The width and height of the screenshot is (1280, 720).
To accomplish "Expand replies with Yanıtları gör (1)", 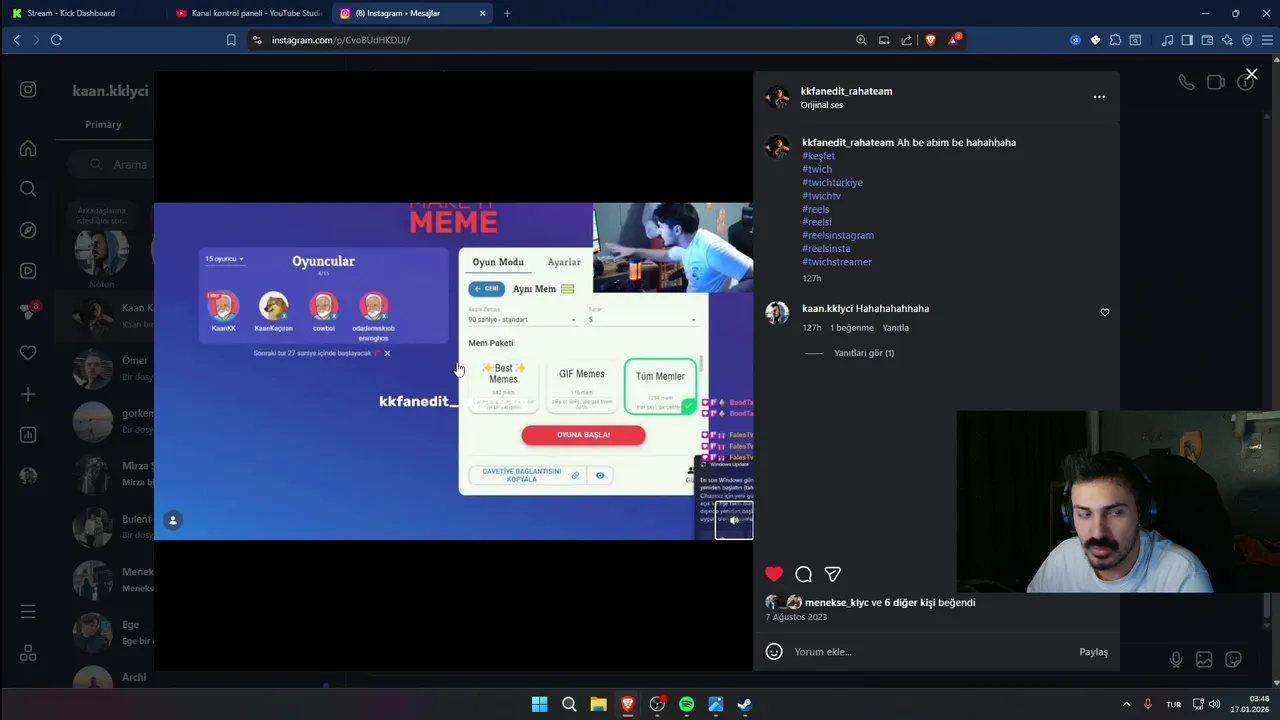I will coord(864,353).
